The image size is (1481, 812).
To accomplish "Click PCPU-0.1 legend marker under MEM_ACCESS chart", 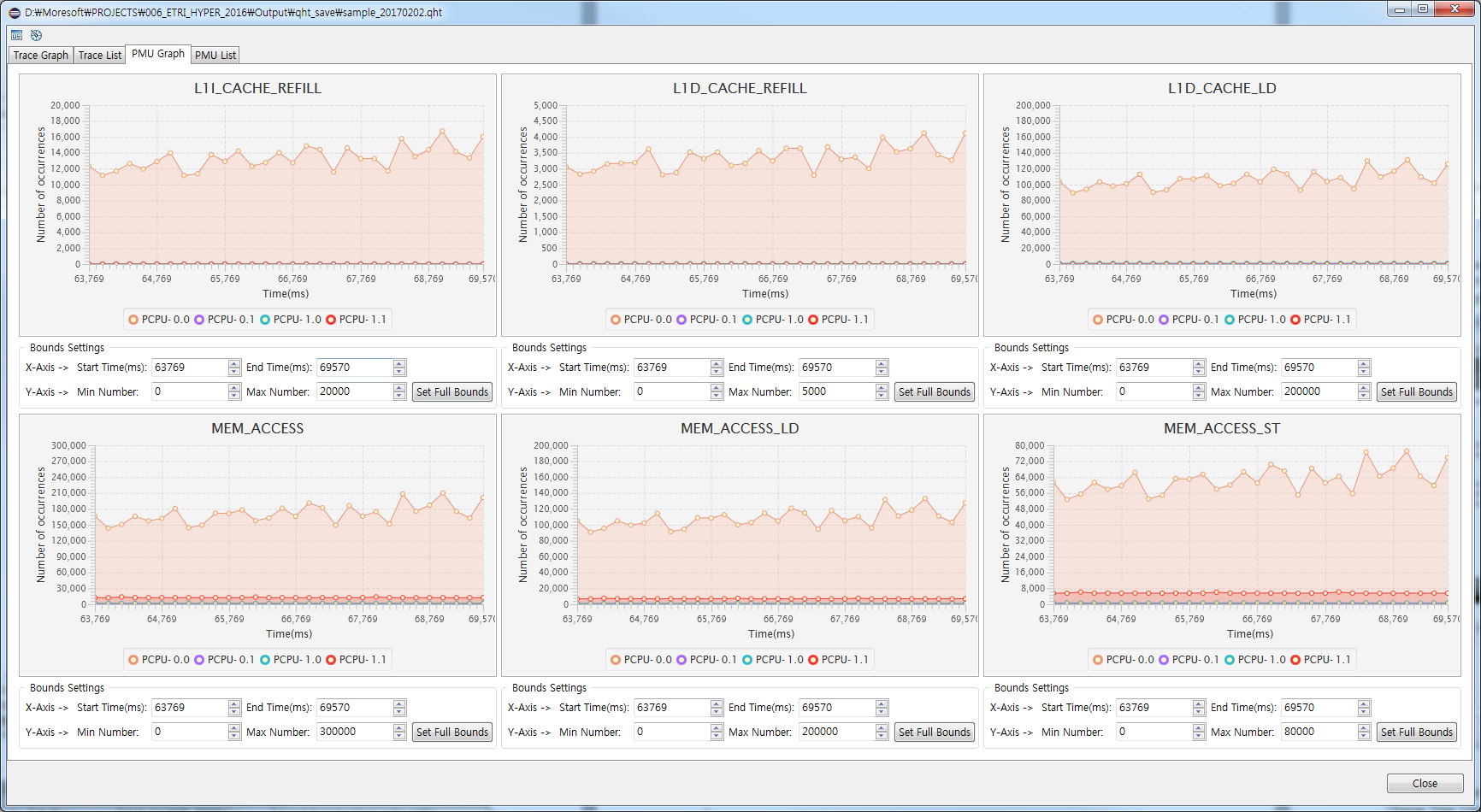I will (199, 660).
